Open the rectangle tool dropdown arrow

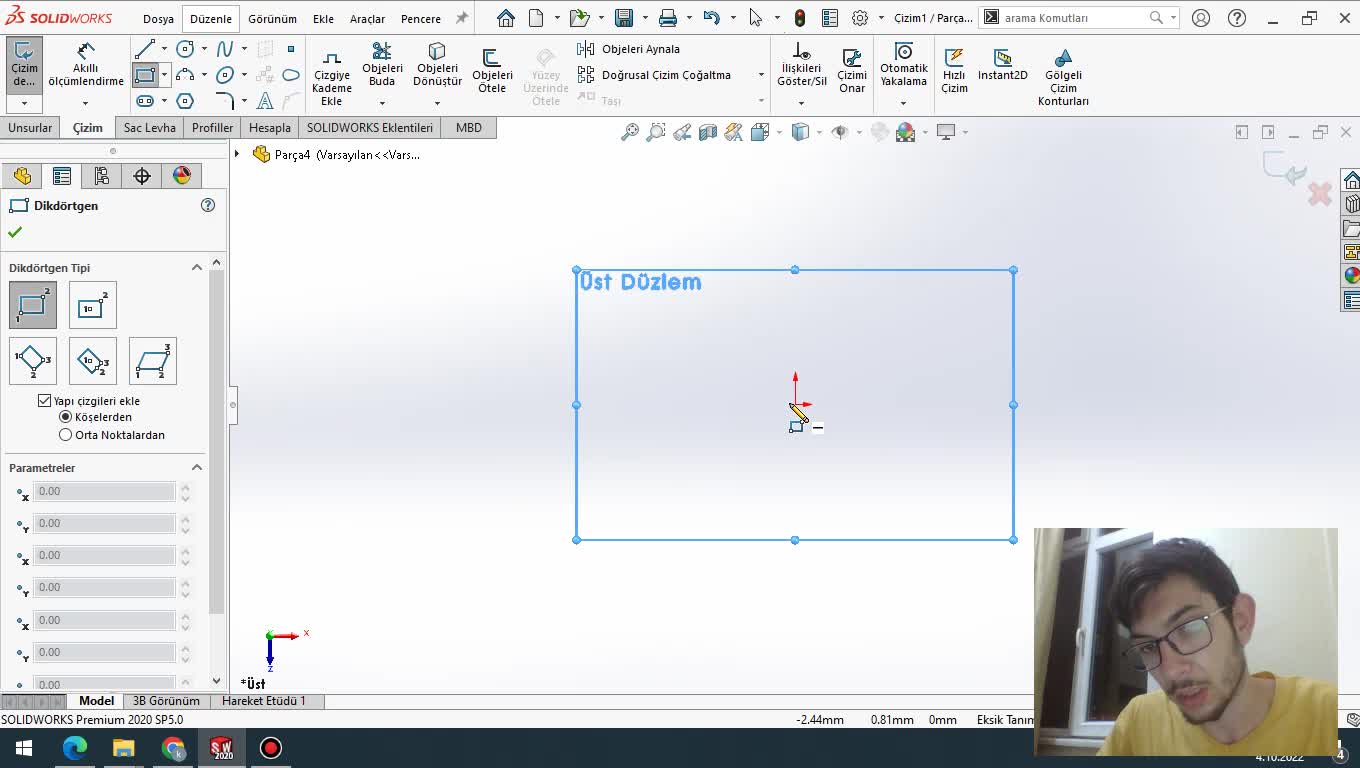[x=164, y=75]
